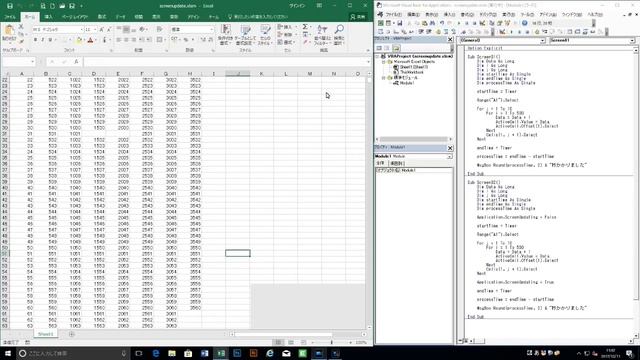This screenshot has width=640, height=360.
Task: Select Sheet1 tab in Excel
Action: [x=45, y=334]
